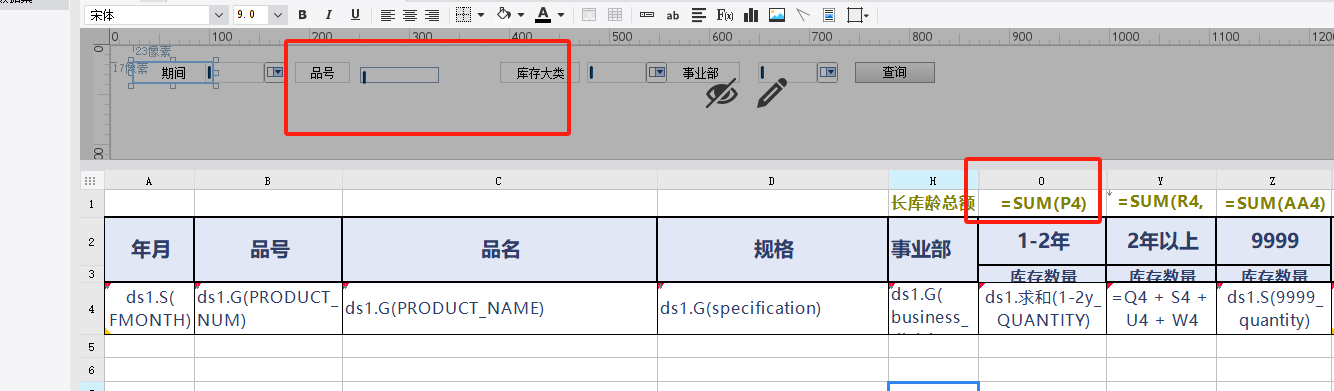Select the 长库龄总额 cell
The height and width of the screenshot is (391, 1334).
pyautogui.click(x=933, y=203)
